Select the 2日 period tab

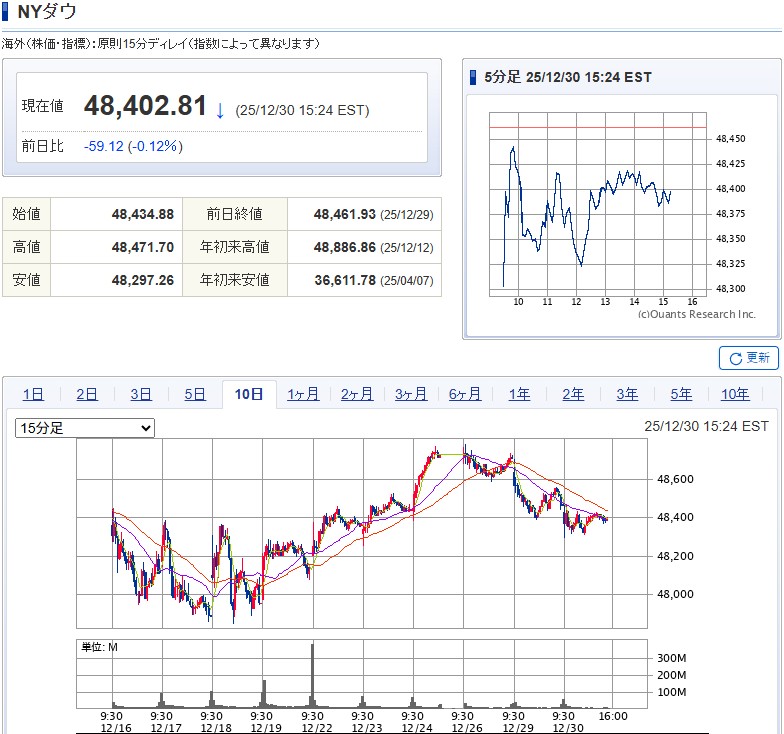pos(87,394)
